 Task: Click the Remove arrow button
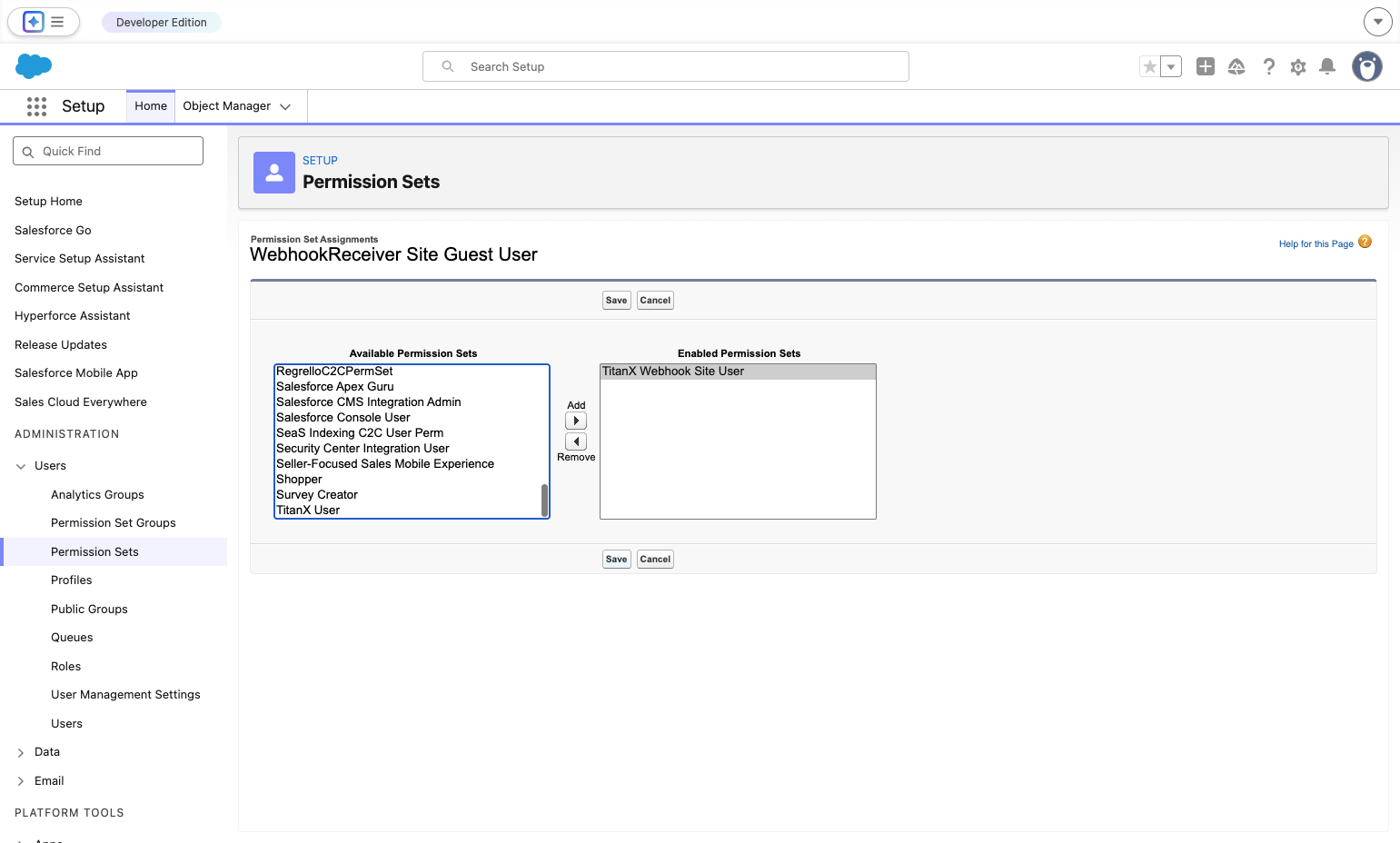click(576, 441)
